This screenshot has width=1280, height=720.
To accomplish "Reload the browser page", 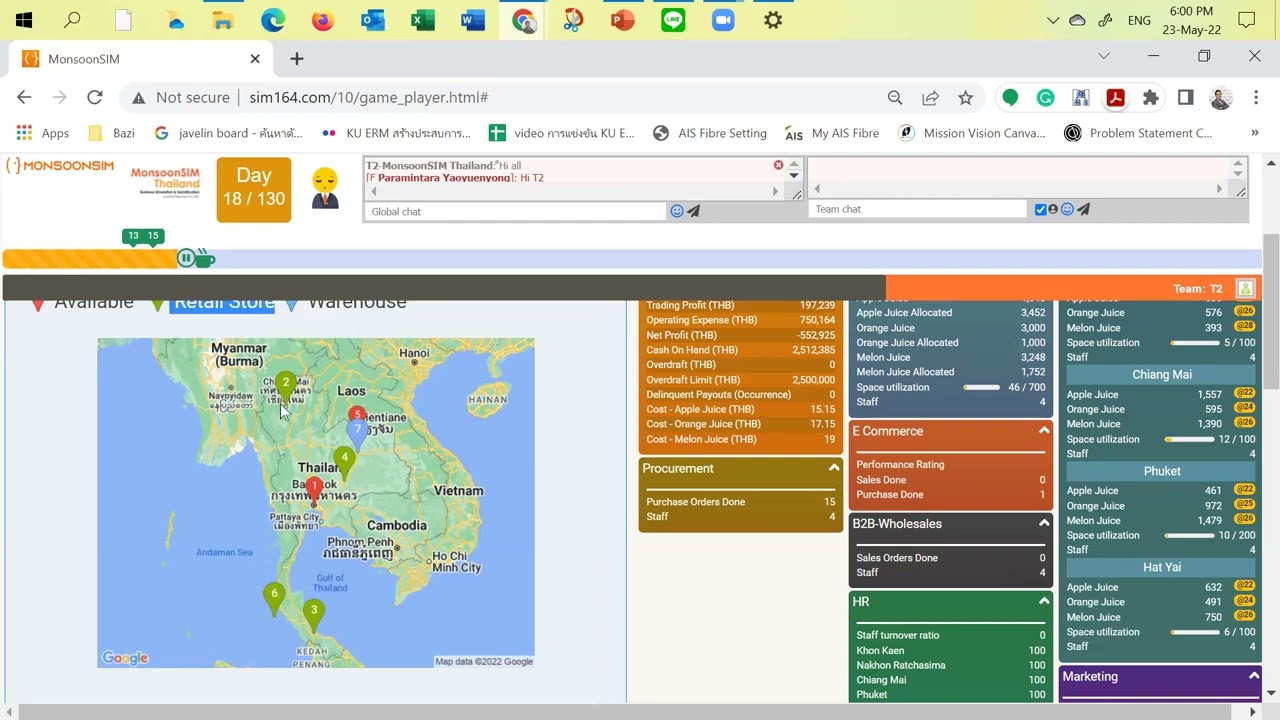I will point(94,97).
